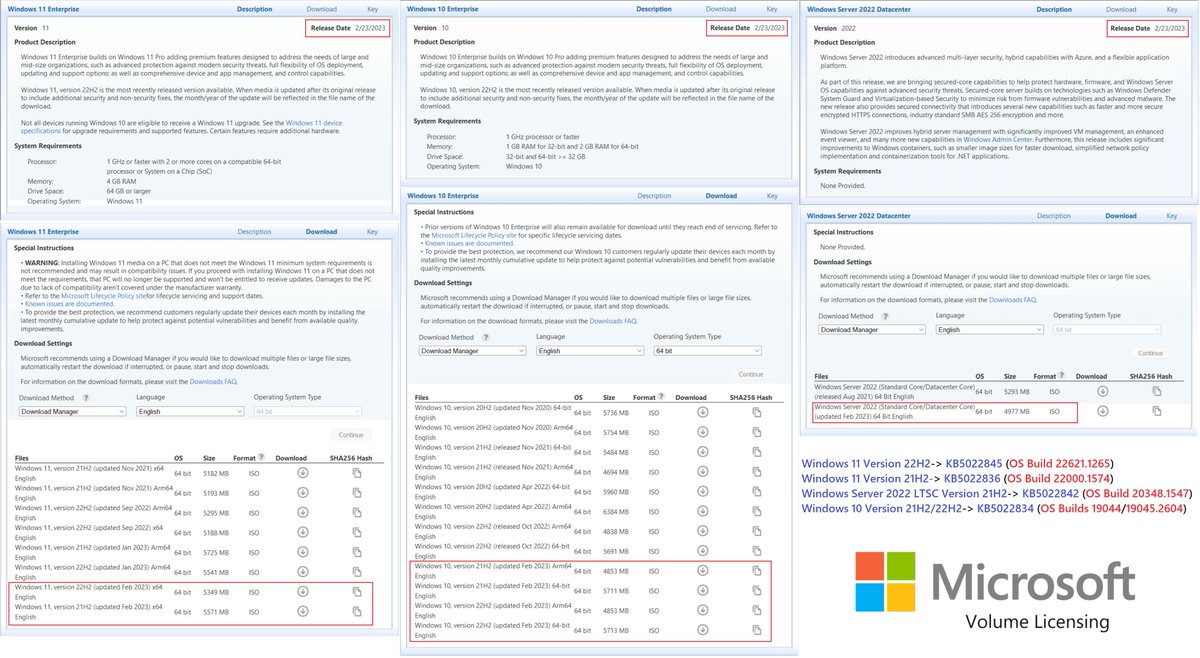Copy SHA256 hash for Windows 10 20H2 Nov 2020 Arm64
The image size is (1200, 658).
(757, 431)
